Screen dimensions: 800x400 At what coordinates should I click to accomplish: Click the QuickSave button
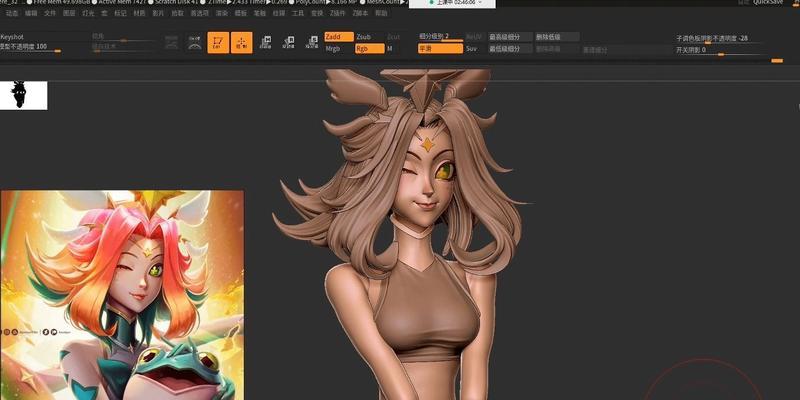(x=768, y=3)
